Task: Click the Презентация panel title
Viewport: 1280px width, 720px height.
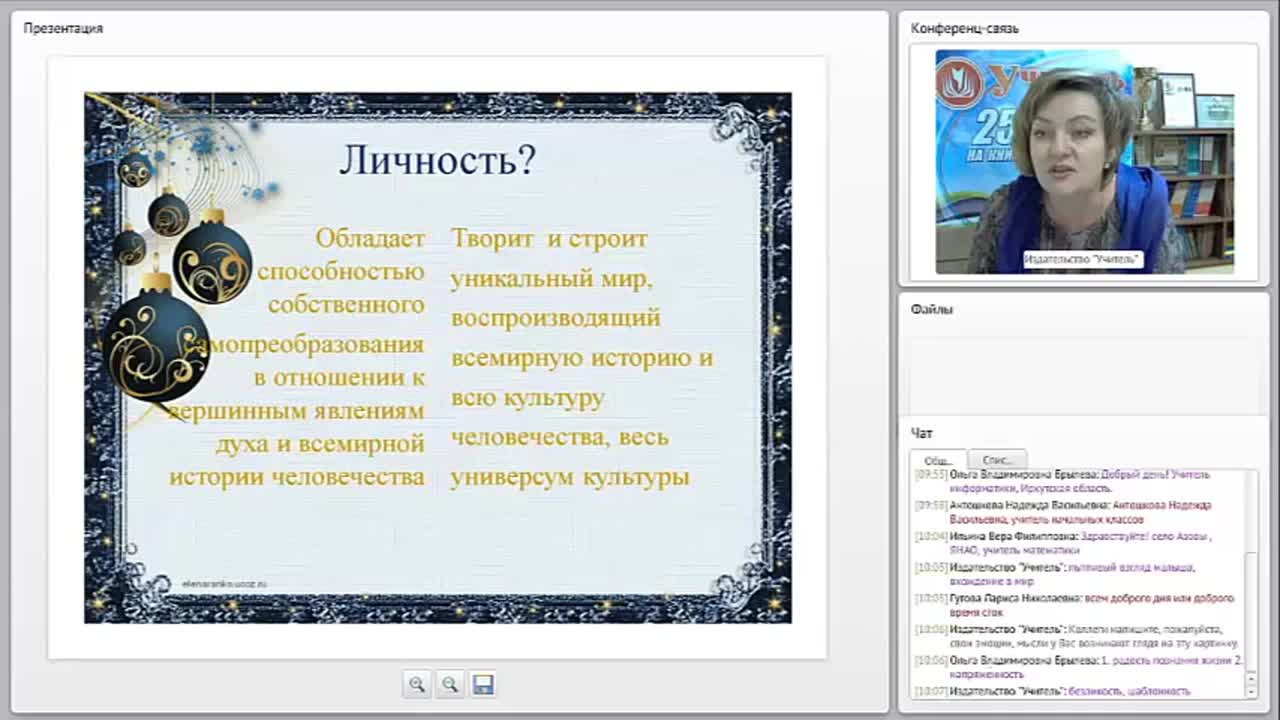Action: tap(63, 28)
